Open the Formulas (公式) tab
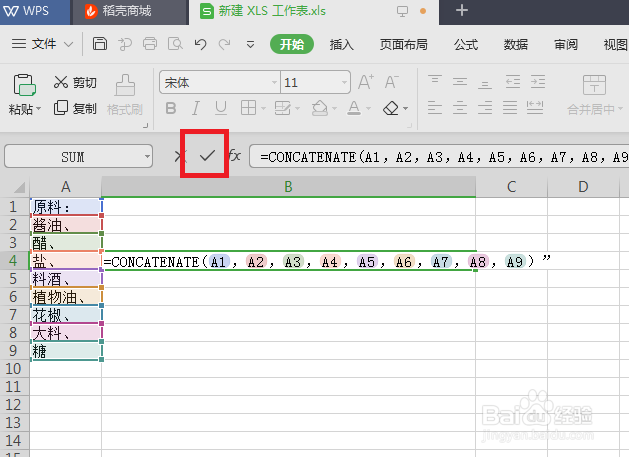The image size is (629, 457). (x=466, y=44)
